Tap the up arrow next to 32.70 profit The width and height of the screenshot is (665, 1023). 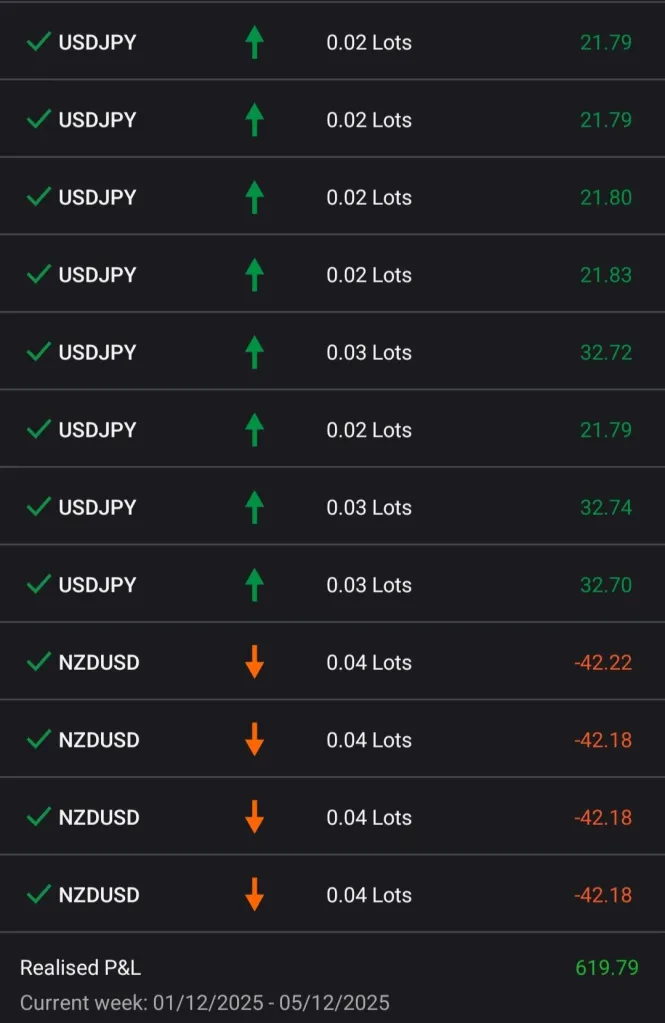pyautogui.click(x=254, y=585)
